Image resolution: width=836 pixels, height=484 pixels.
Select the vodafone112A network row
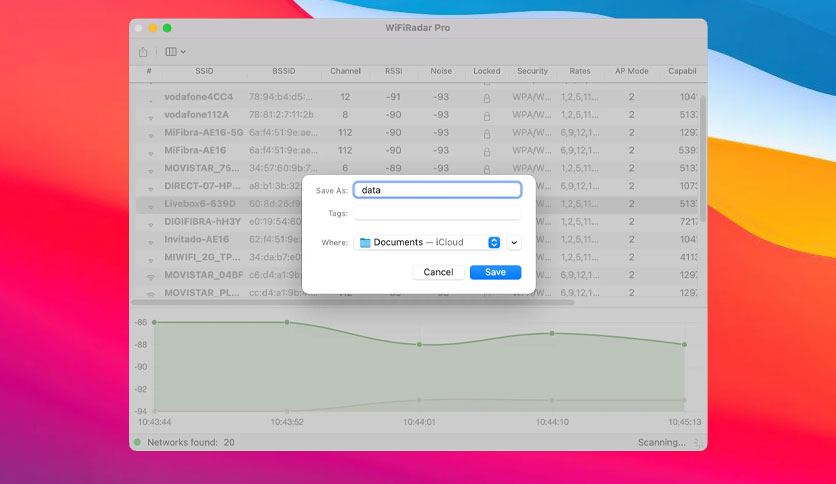point(417,115)
